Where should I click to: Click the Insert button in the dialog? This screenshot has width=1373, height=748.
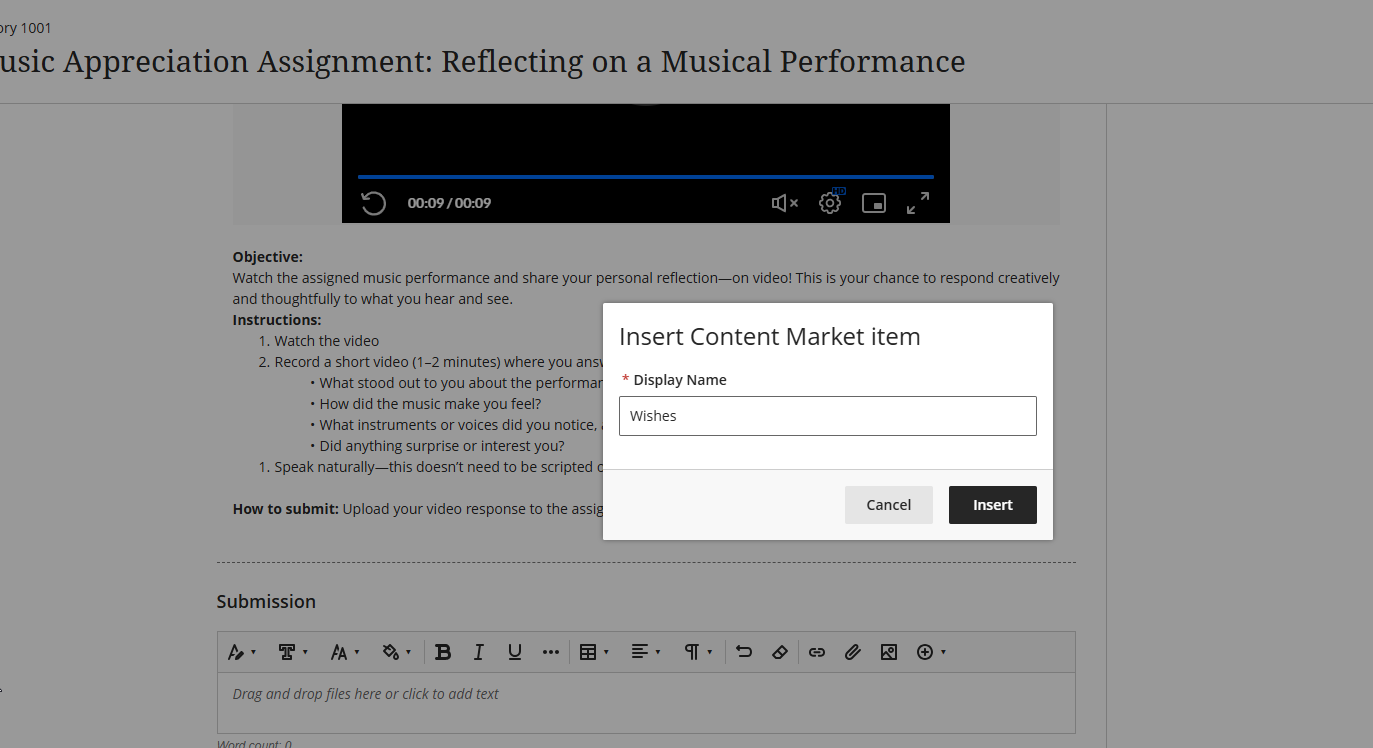point(992,505)
